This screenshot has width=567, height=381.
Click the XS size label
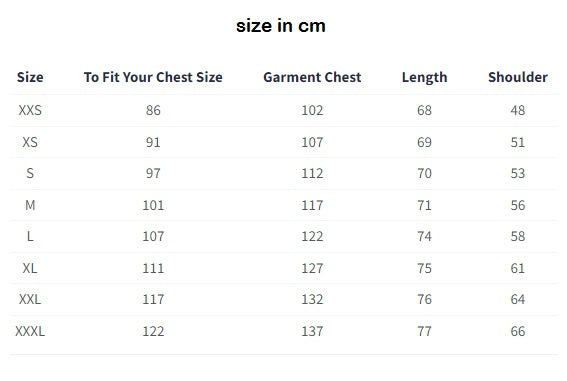pos(30,142)
